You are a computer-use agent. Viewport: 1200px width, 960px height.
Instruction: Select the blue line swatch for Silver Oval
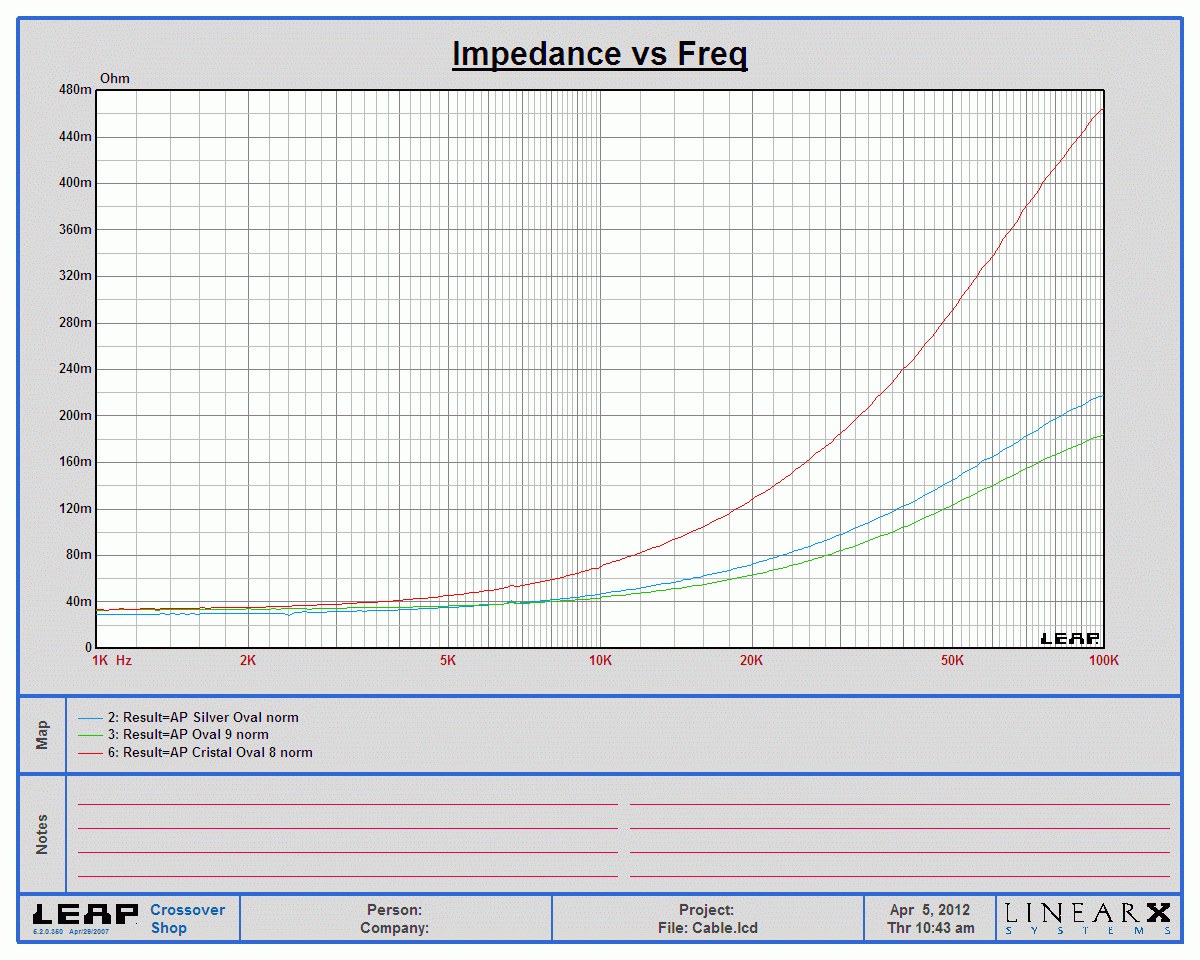(x=90, y=718)
